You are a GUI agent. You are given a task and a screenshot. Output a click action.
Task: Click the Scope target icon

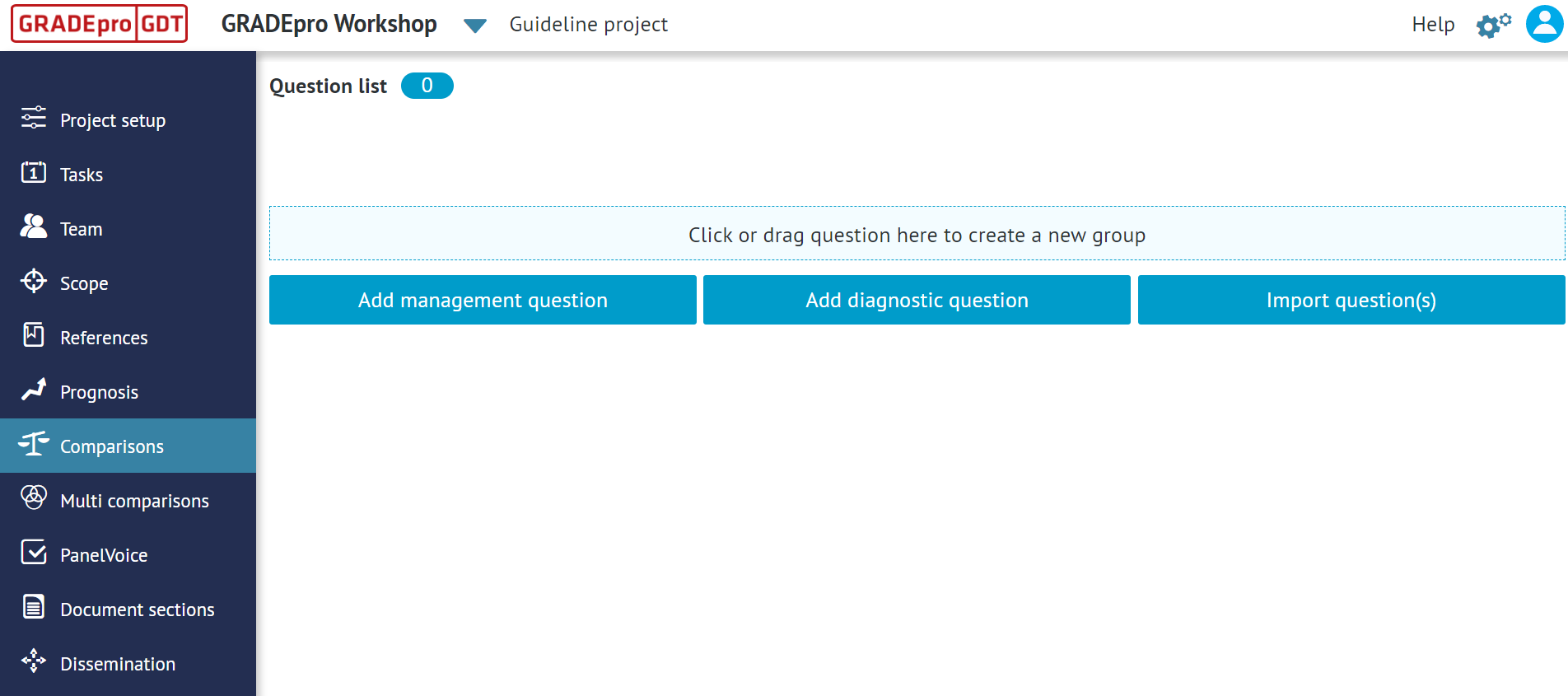click(33, 283)
